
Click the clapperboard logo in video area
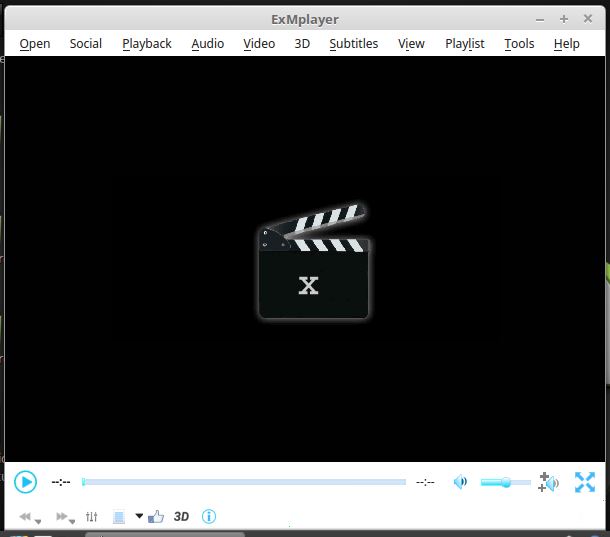pyautogui.click(x=314, y=261)
